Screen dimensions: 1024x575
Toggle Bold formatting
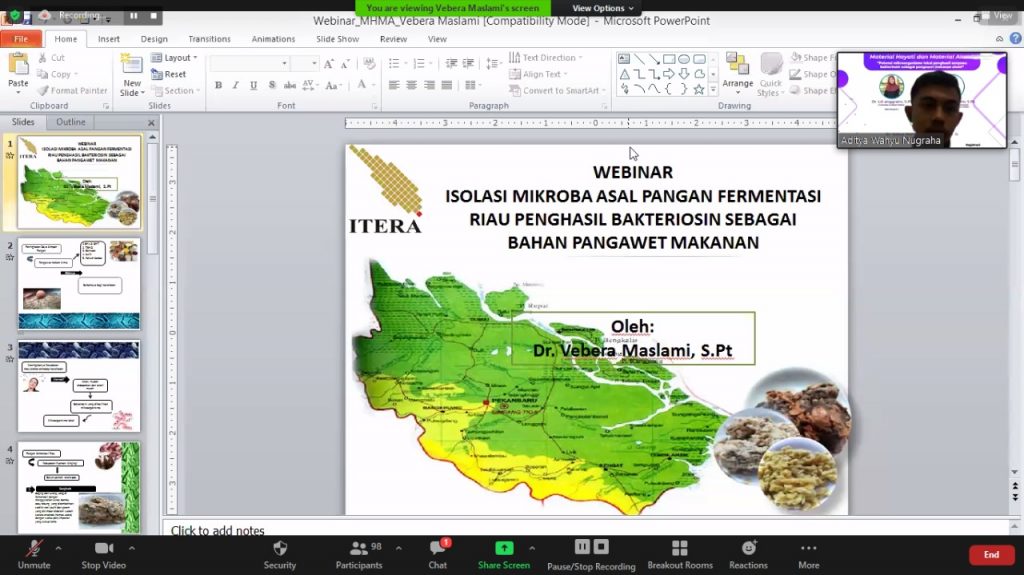[218, 85]
